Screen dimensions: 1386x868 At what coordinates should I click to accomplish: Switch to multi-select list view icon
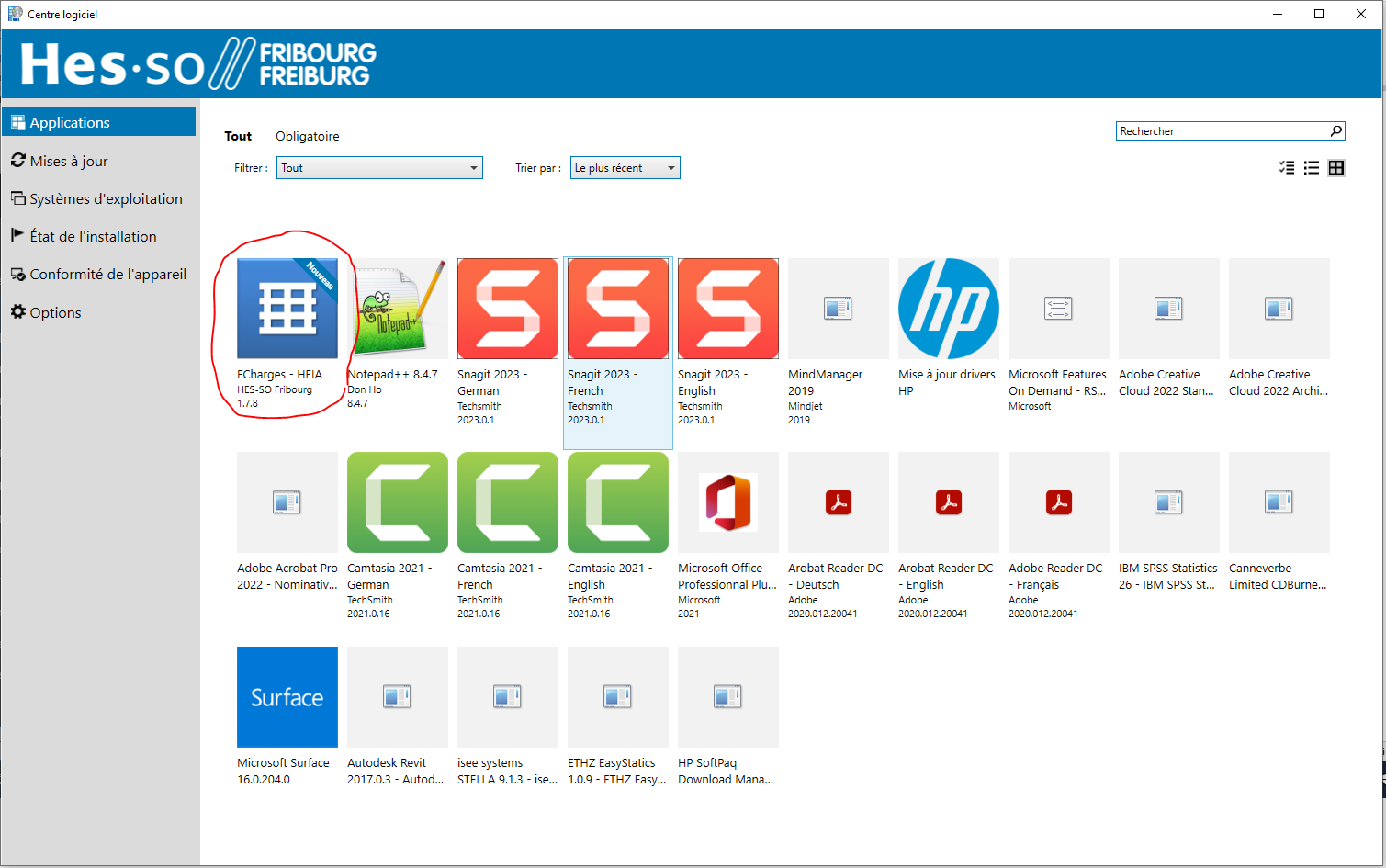click(x=1287, y=168)
